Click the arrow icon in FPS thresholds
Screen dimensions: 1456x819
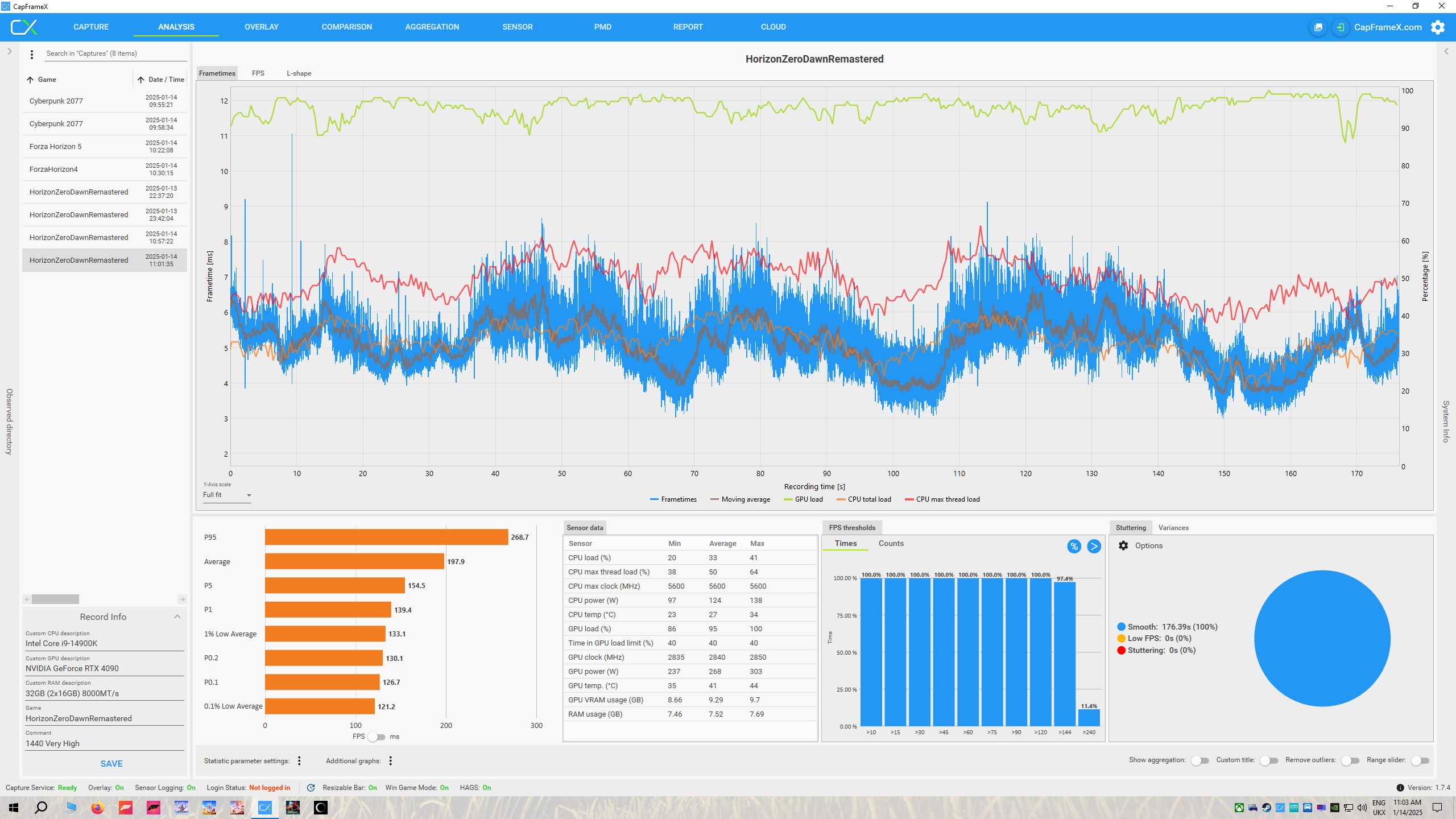coord(1093,547)
